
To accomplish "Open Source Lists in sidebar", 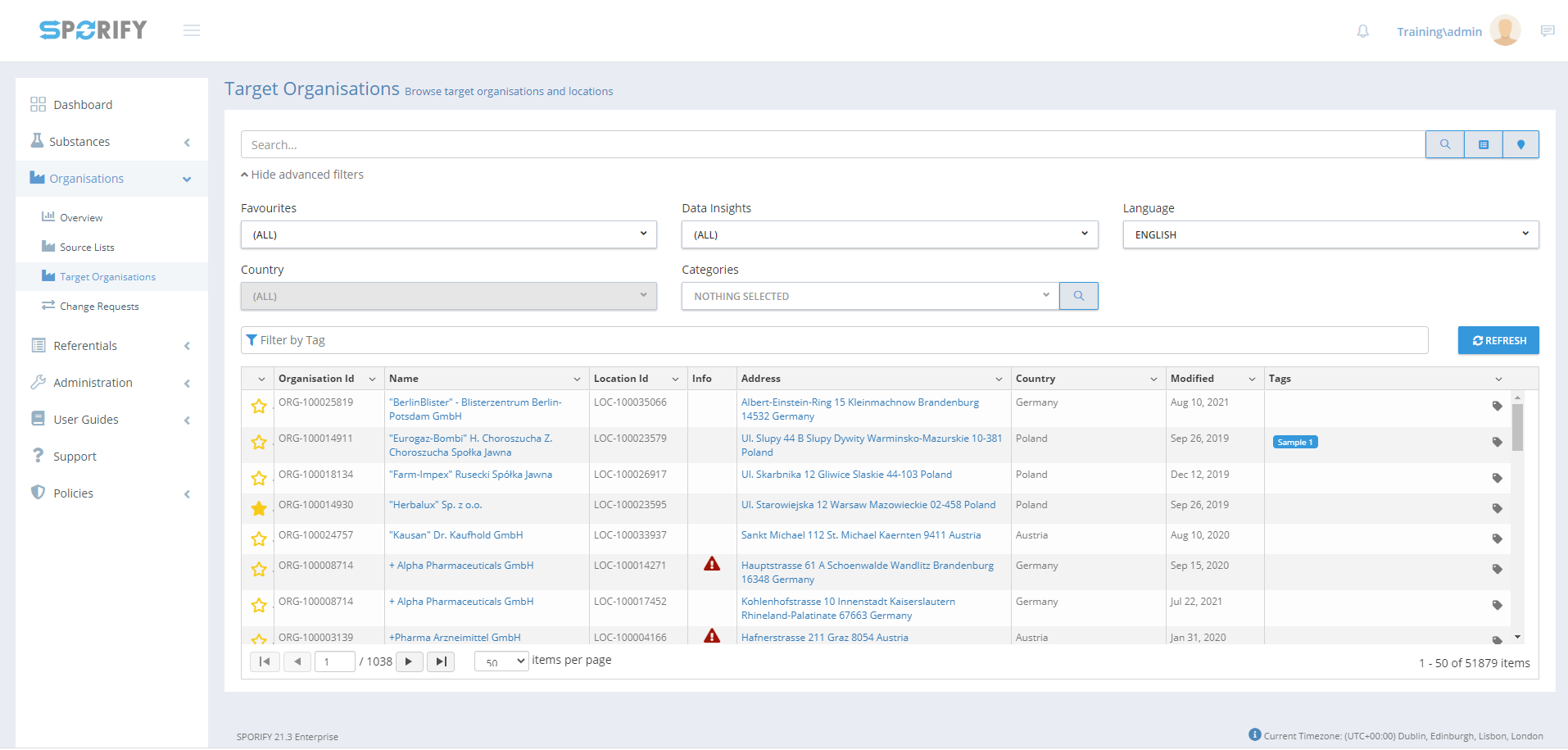I will [87, 248].
